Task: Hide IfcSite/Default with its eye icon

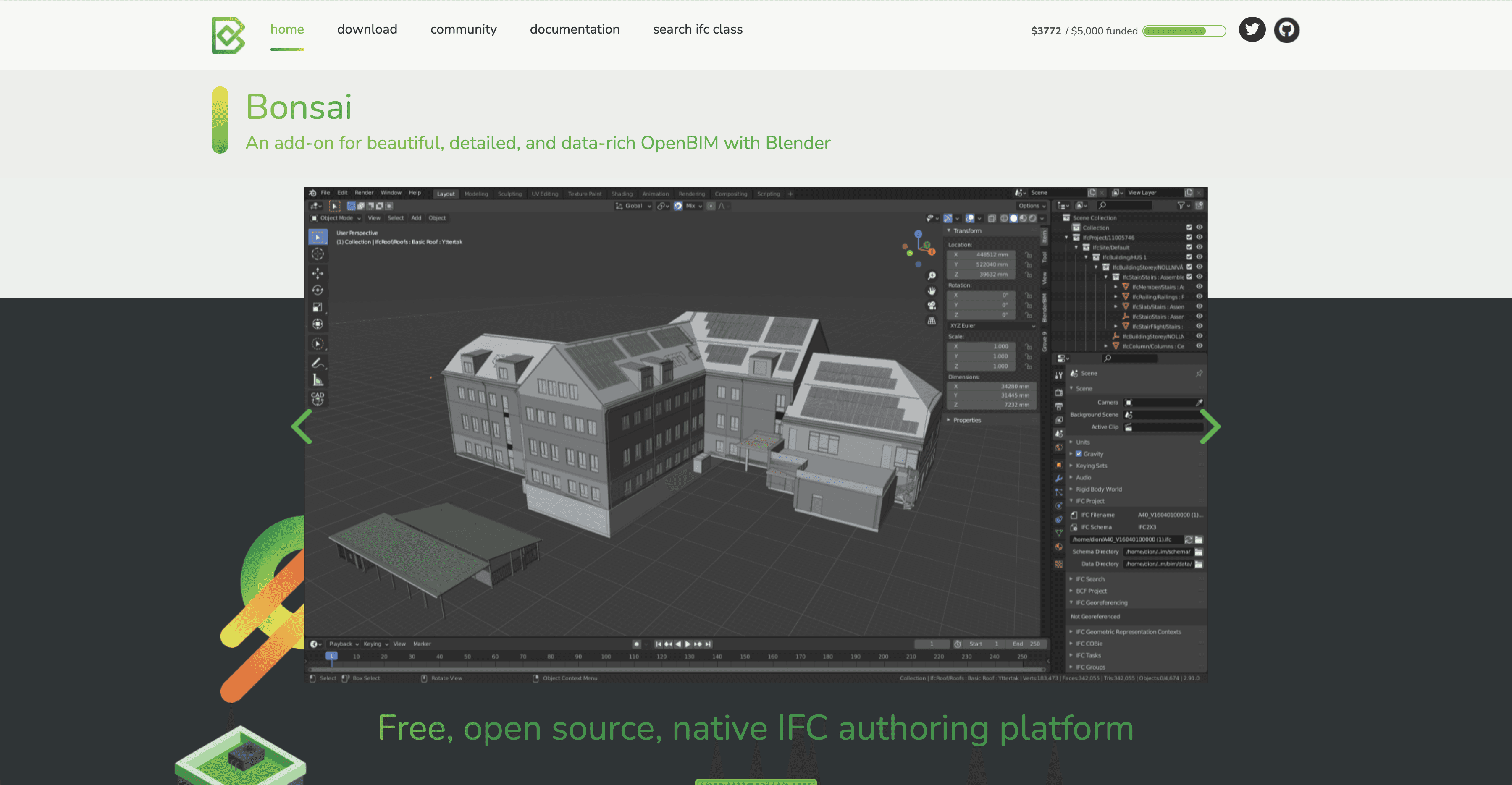Action: [x=1199, y=247]
